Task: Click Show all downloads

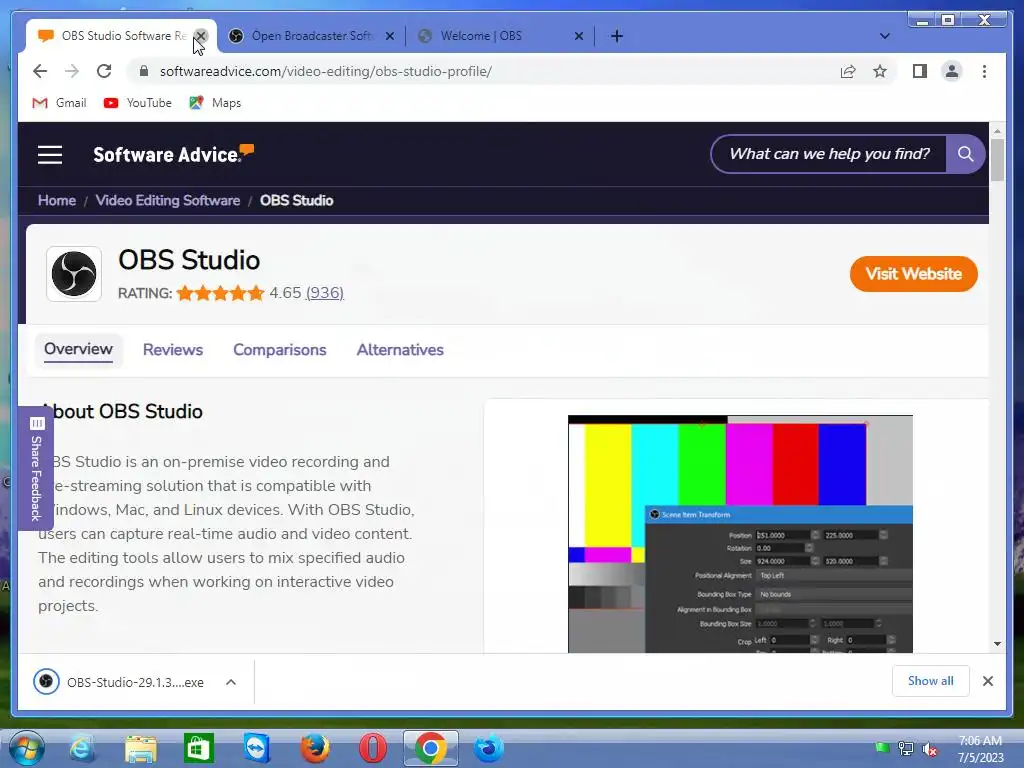Action: pyautogui.click(x=931, y=681)
